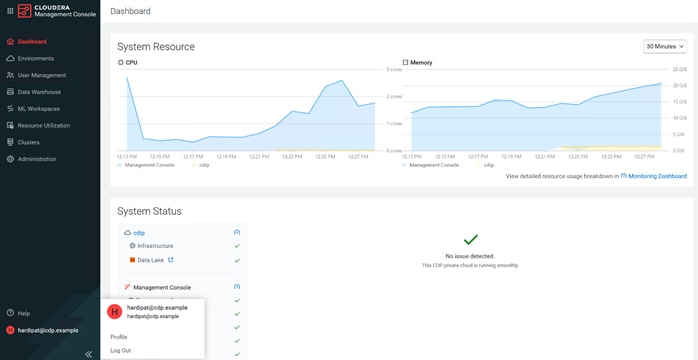The height and width of the screenshot is (360, 698).
Task: Click the ML Workspaces icon
Action: [x=10, y=109]
